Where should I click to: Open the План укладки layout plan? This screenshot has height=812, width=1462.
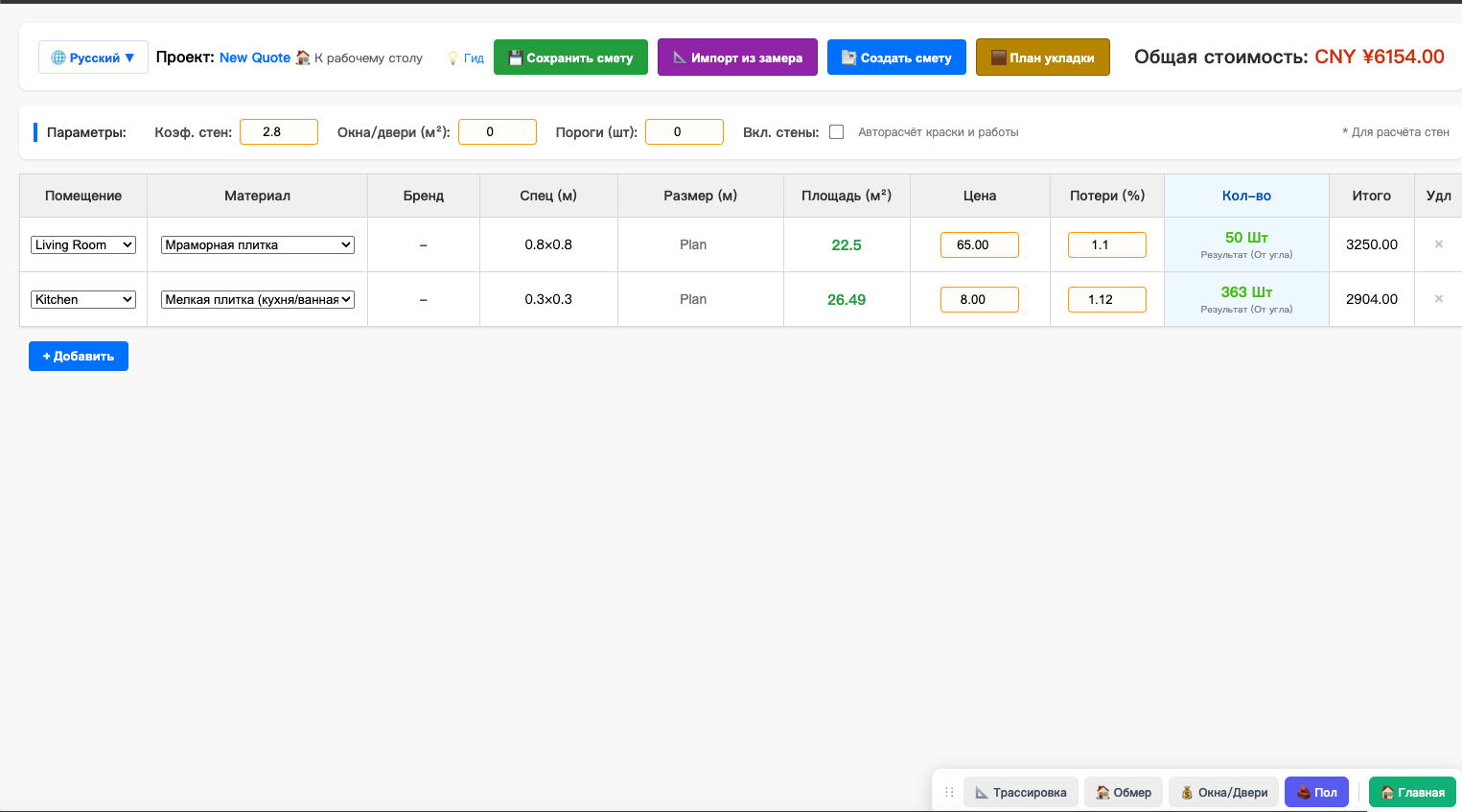pos(1042,58)
